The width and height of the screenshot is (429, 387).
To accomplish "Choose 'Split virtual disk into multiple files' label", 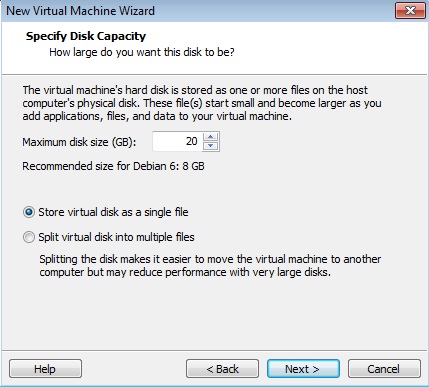I will 116,237.
